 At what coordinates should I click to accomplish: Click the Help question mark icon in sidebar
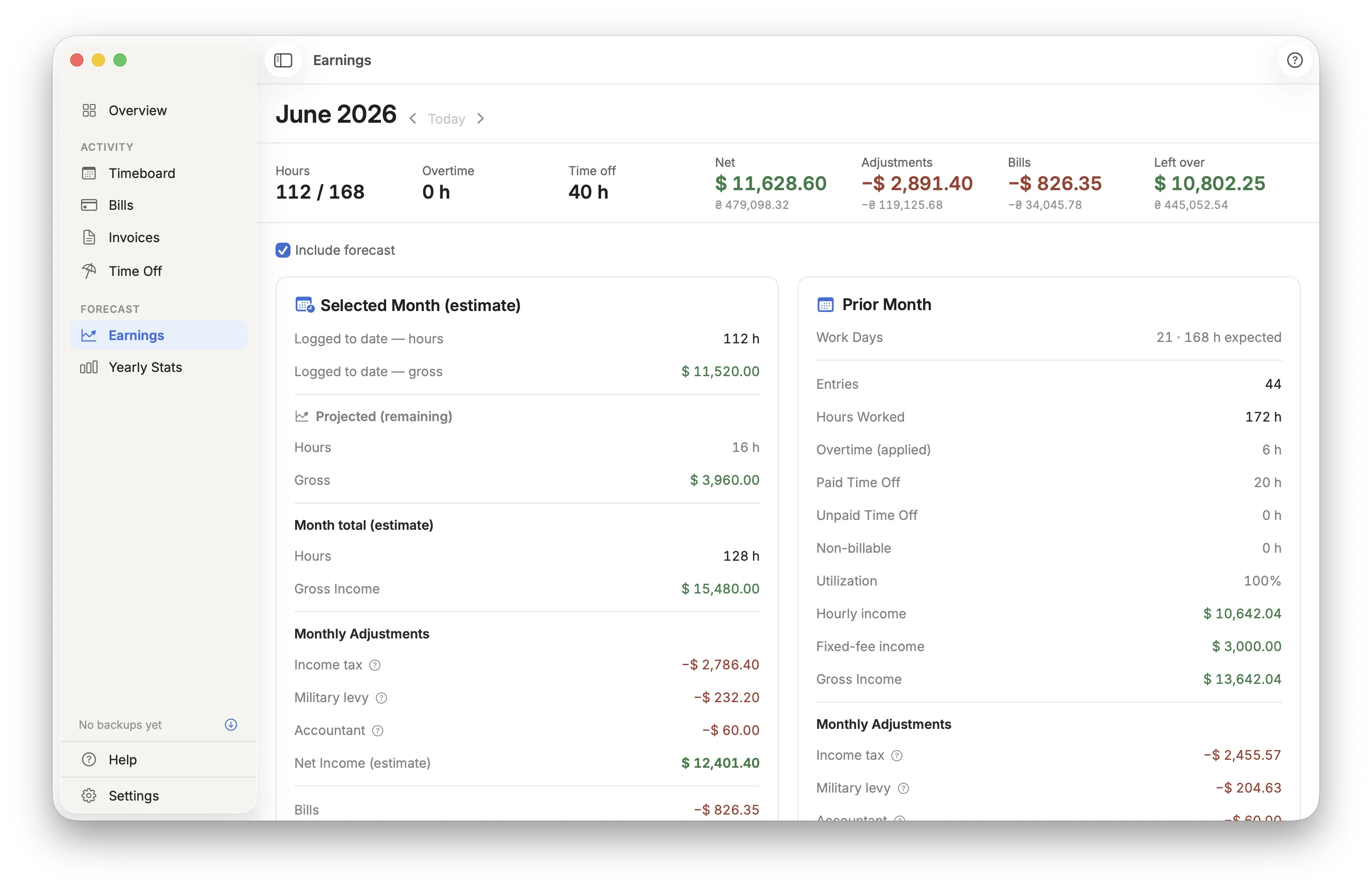pyautogui.click(x=89, y=759)
